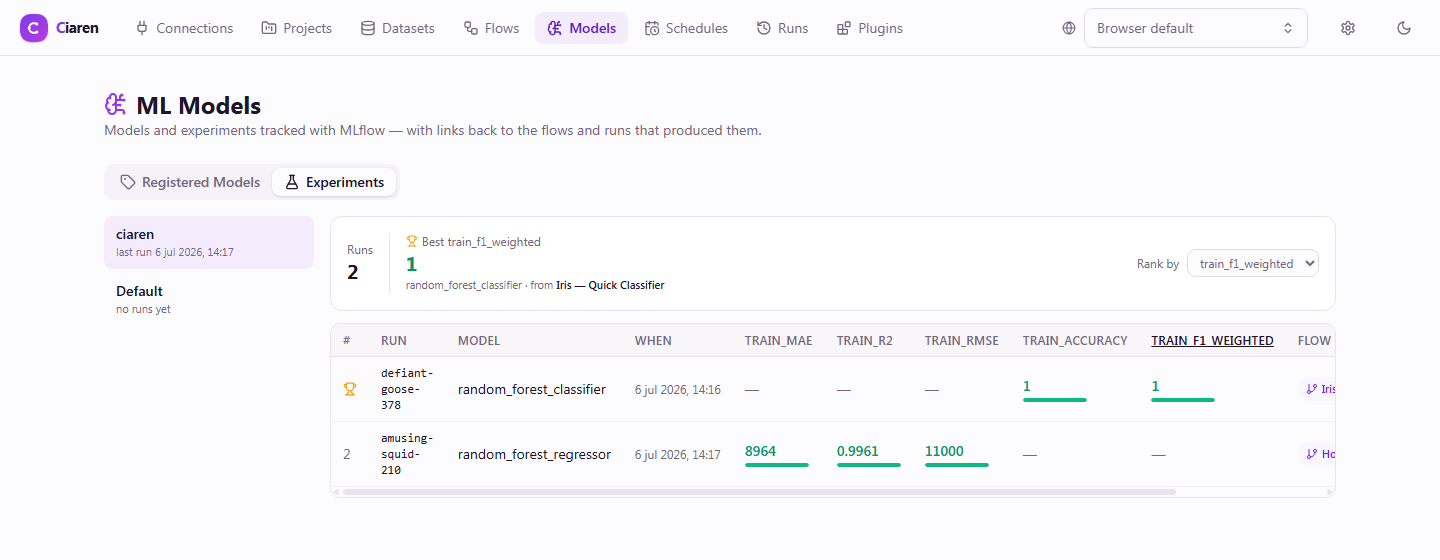The width and height of the screenshot is (1440, 560).
Task: Click the train_mae progress bar under 8964
Action: tap(777, 465)
